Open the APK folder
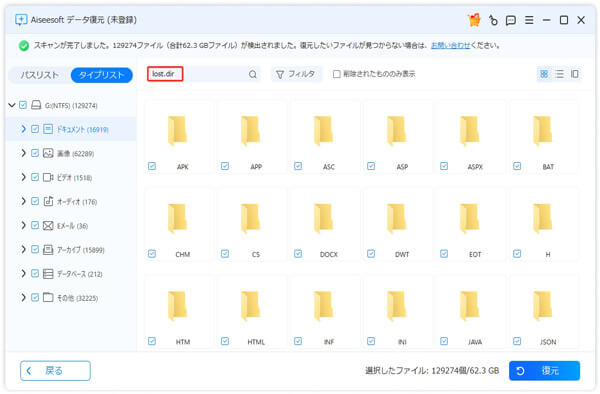The height and width of the screenshot is (394, 600). (x=177, y=131)
